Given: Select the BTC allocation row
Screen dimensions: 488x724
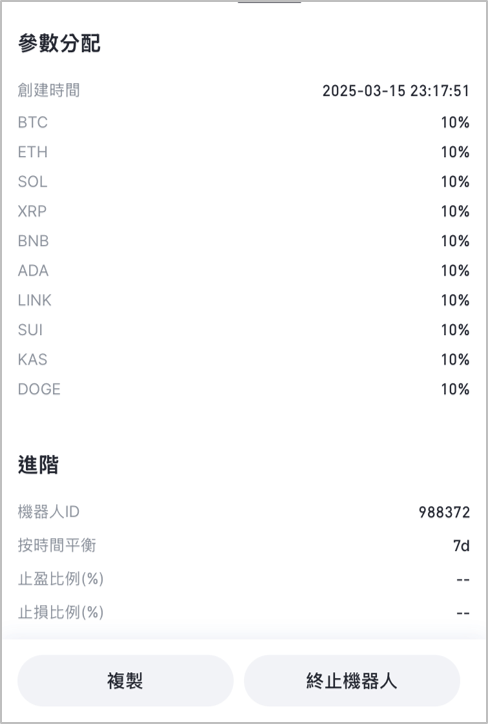Looking at the screenshot, I should pyautogui.click(x=244, y=122).
